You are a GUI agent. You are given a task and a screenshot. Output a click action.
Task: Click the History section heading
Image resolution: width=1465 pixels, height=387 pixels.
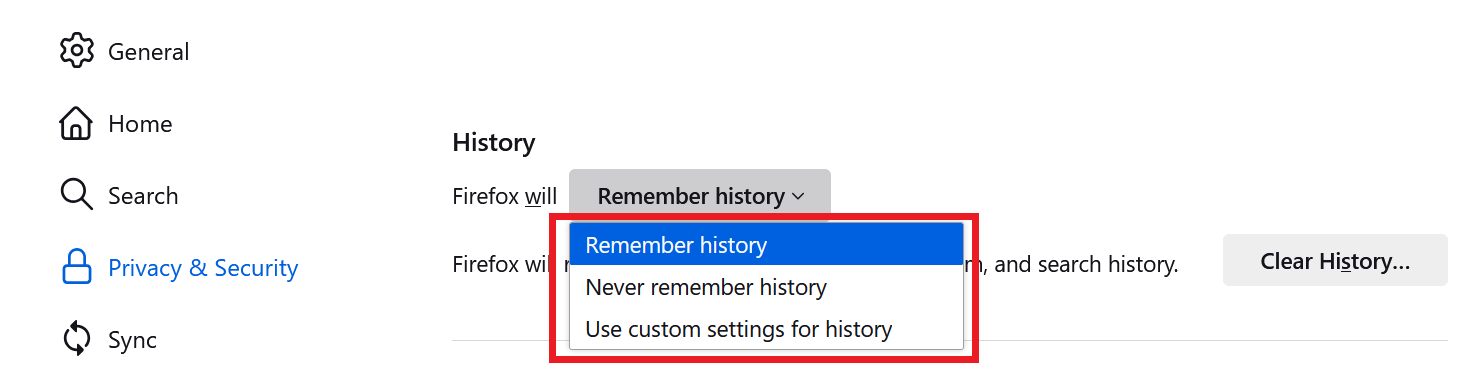pos(494,143)
